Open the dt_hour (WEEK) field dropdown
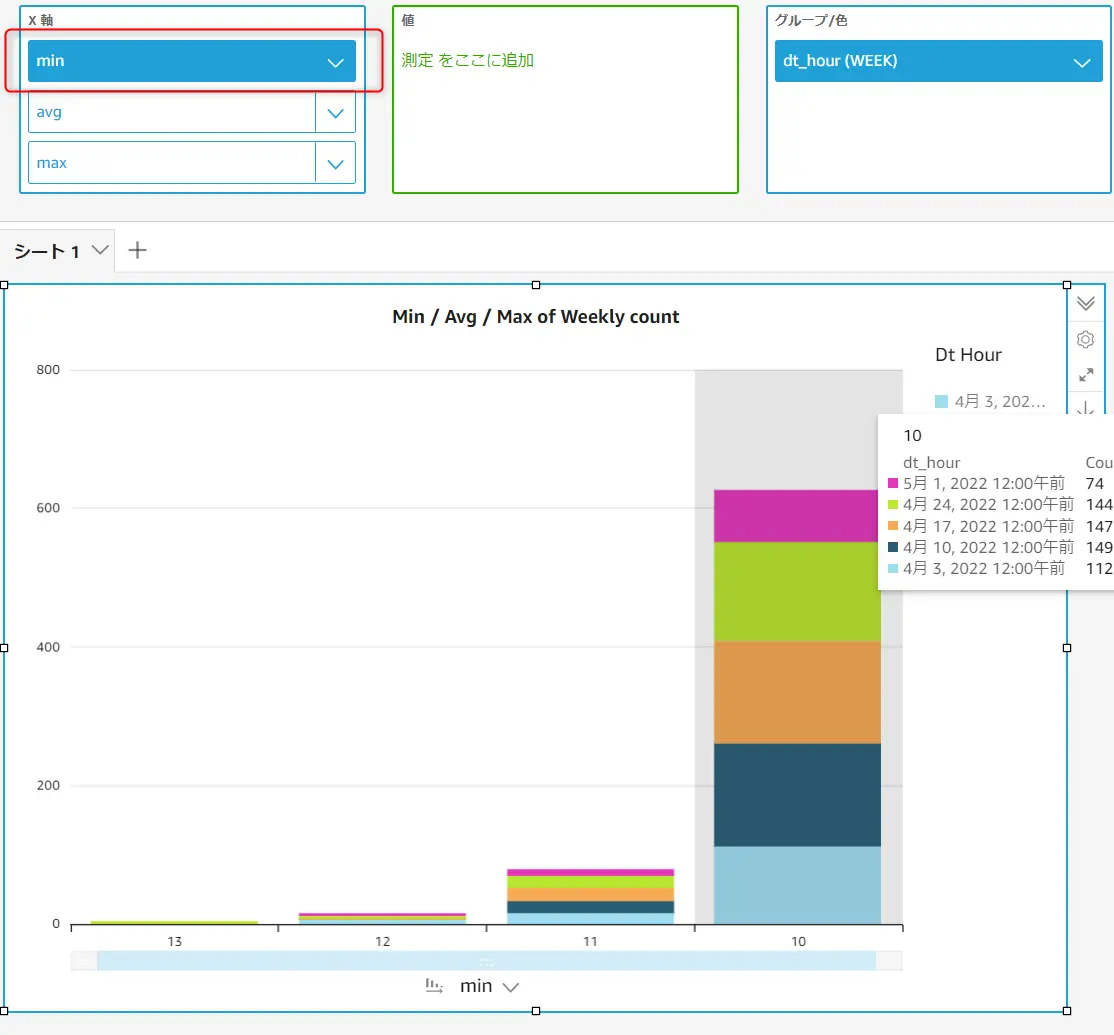The width and height of the screenshot is (1114, 1035). tap(1081, 62)
